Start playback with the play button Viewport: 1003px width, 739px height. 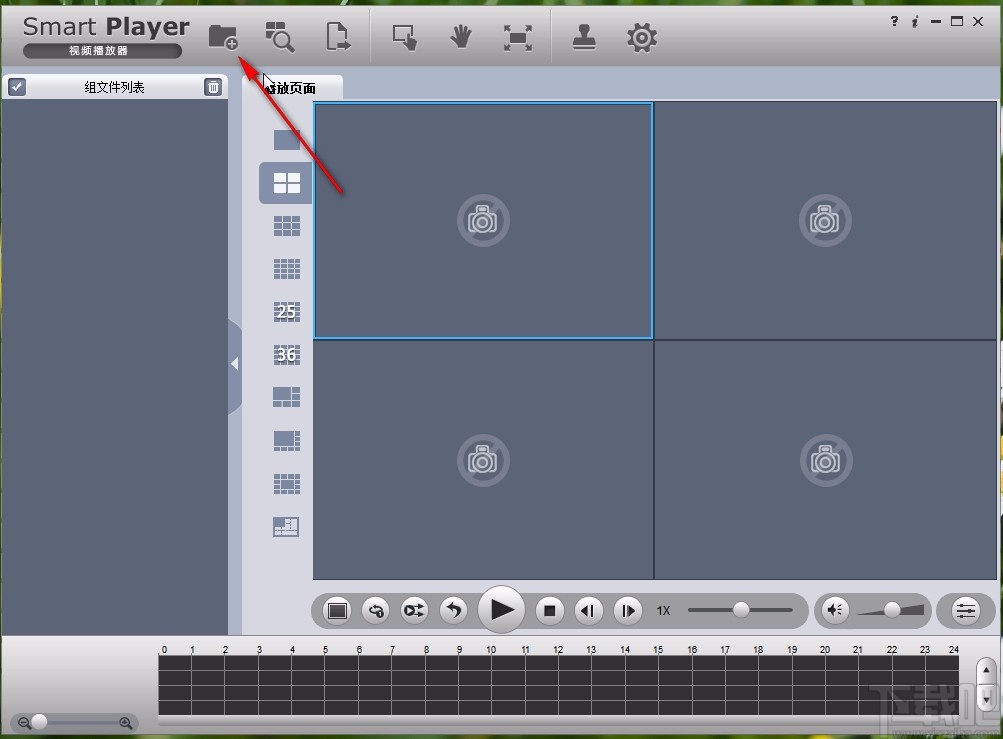(x=502, y=610)
